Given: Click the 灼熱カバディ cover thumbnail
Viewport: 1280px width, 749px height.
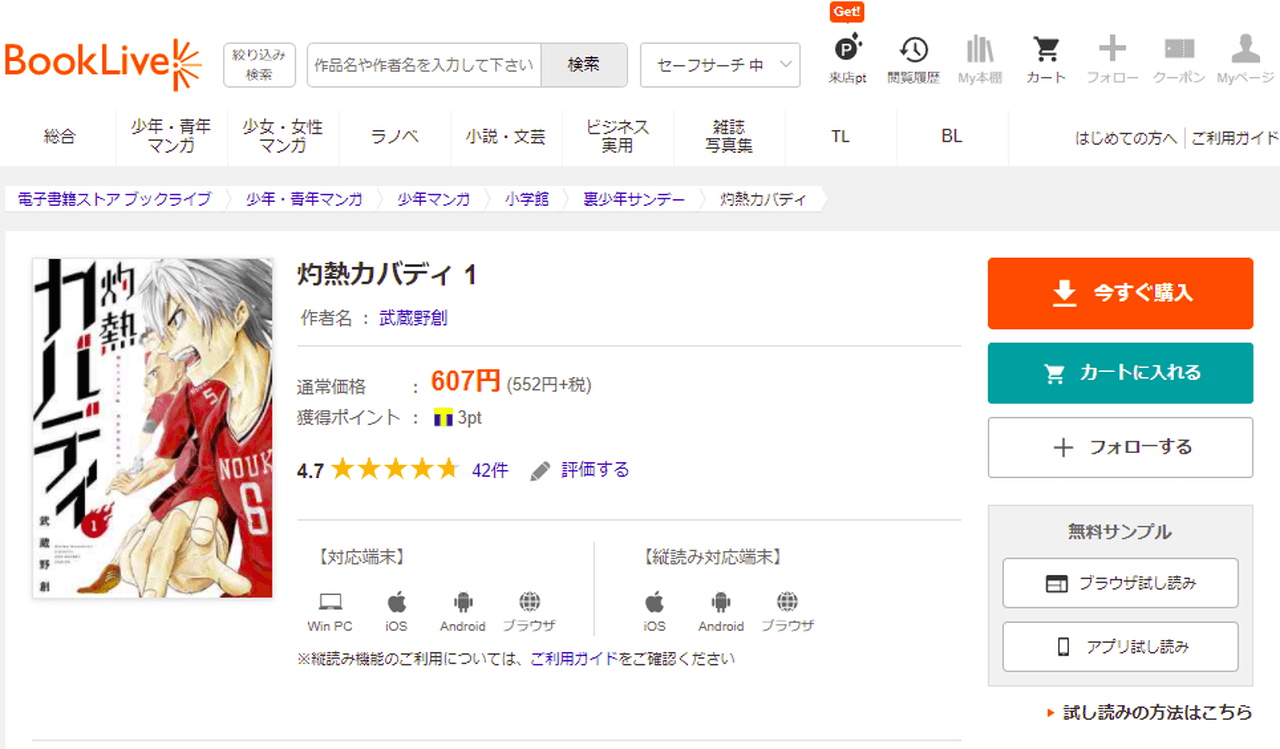Looking at the screenshot, I should [153, 428].
